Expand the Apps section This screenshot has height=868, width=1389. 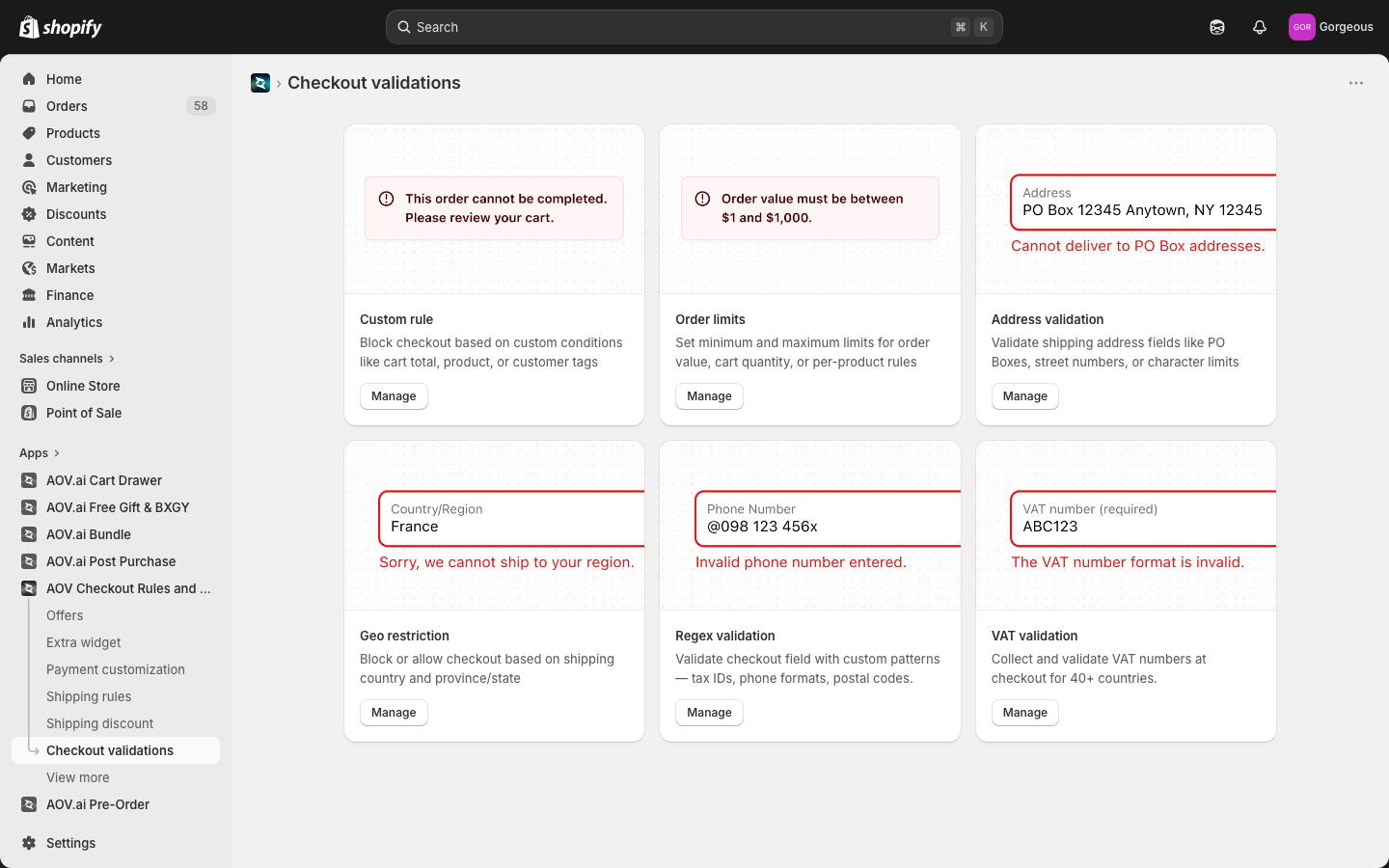coord(40,453)
